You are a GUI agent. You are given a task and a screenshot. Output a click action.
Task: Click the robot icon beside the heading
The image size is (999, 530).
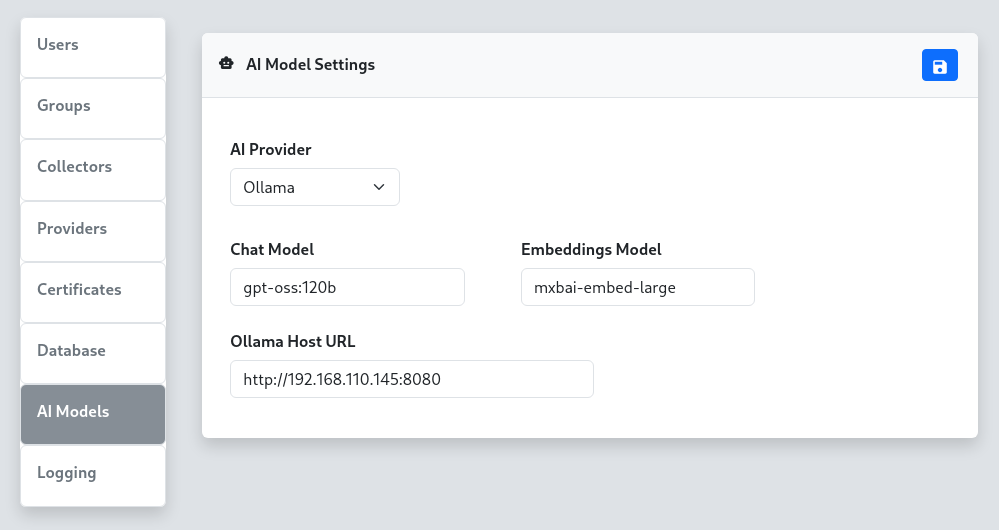coord(226,64)
